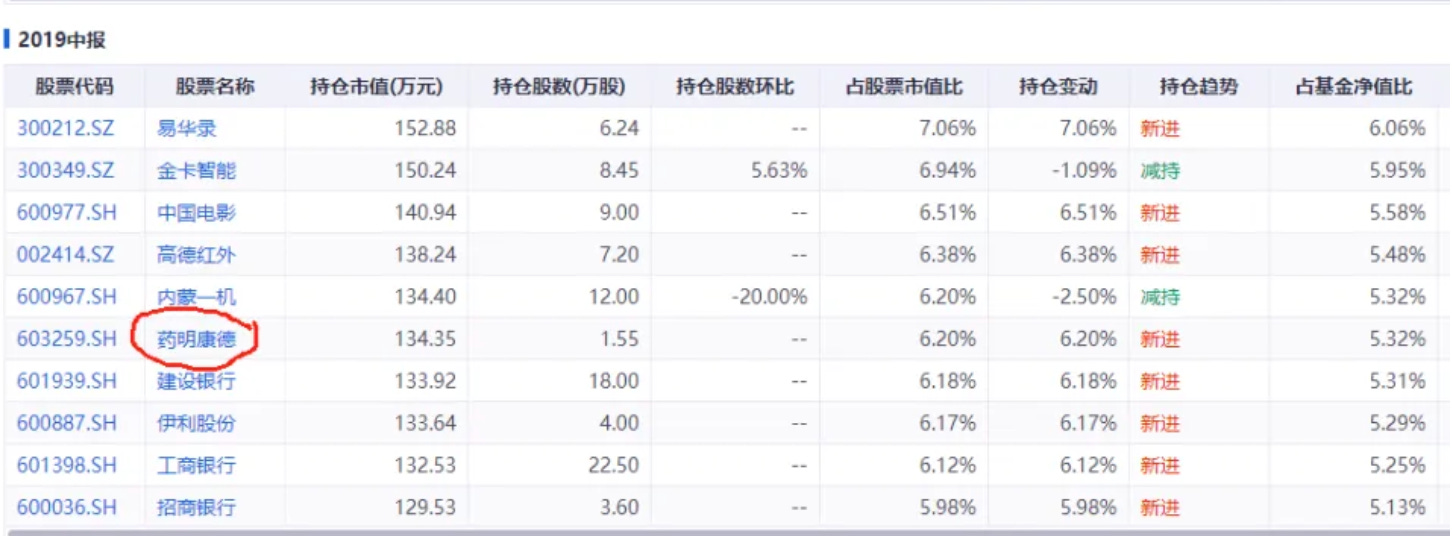Sort by 股票代码 column header

coord(75,86)
